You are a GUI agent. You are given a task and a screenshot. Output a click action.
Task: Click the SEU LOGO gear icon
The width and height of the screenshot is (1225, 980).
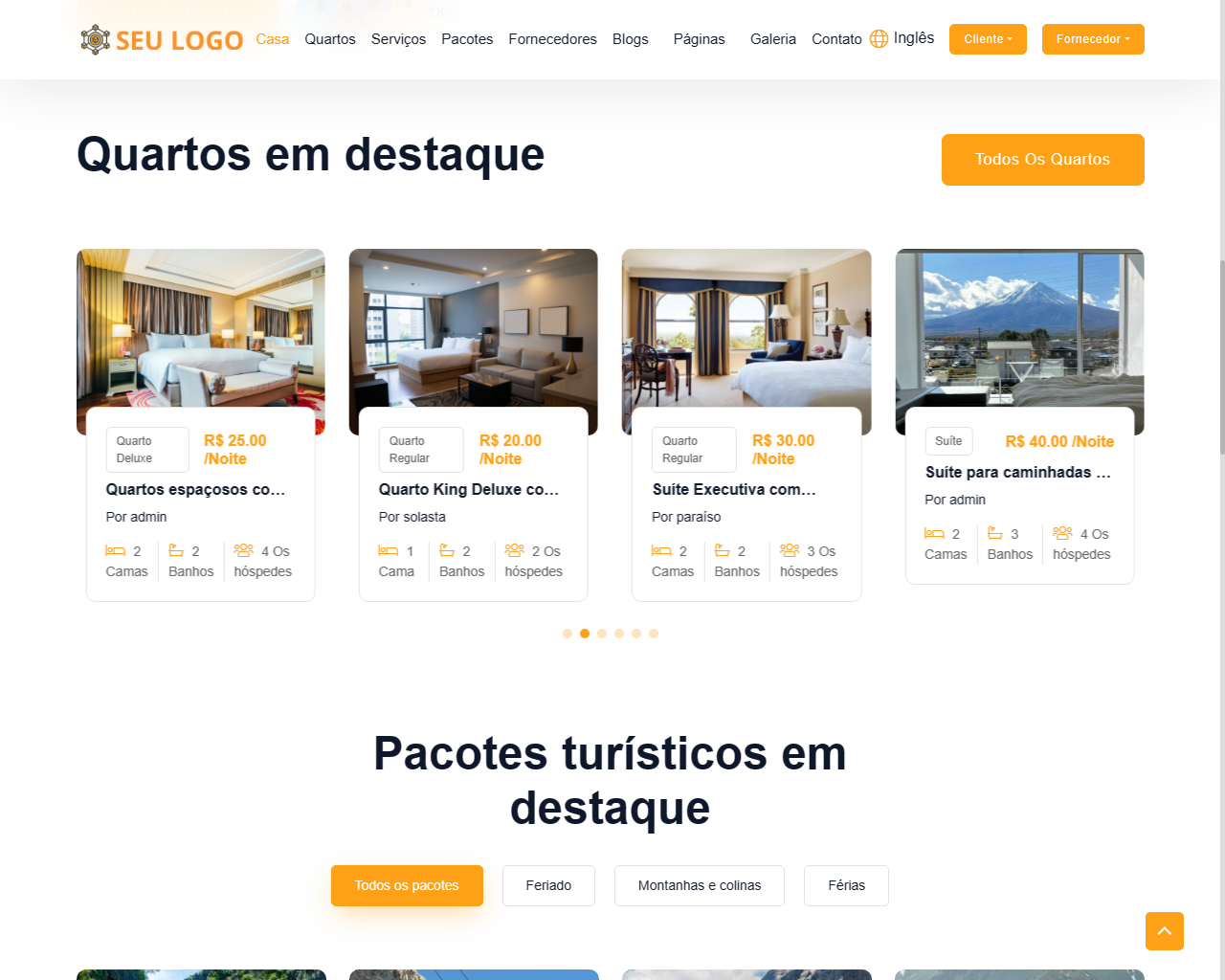pos(95,39)
